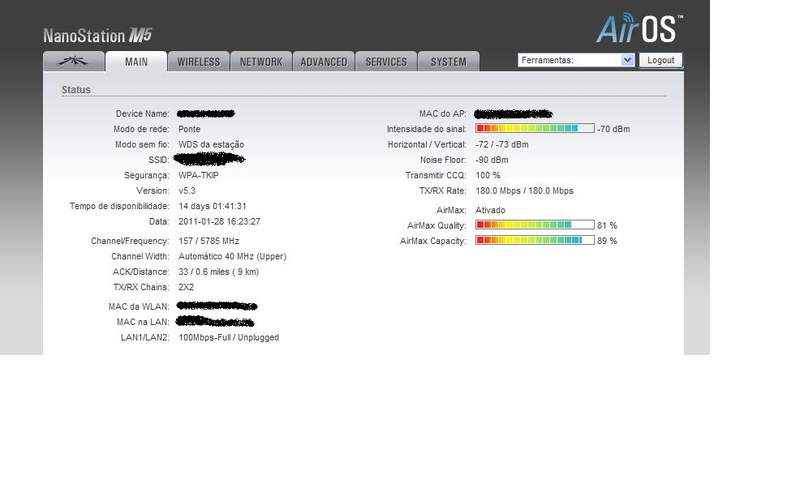Image resolution: width=800 pixels, height=488 pixels.
Task: Click the 'Ponte' network mode value
Action: [189, 129]
